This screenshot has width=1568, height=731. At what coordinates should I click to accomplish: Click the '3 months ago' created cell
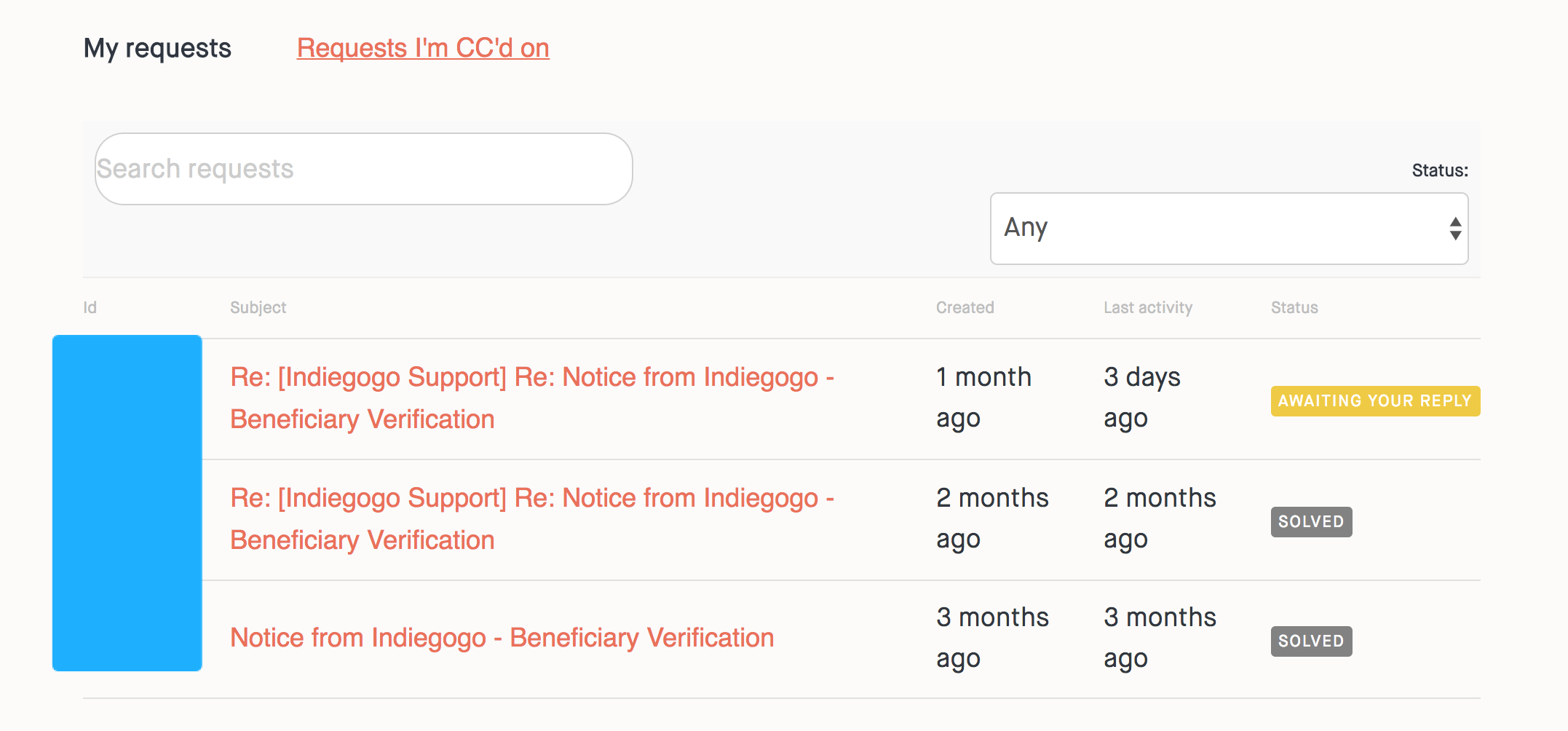coord(992,639)
